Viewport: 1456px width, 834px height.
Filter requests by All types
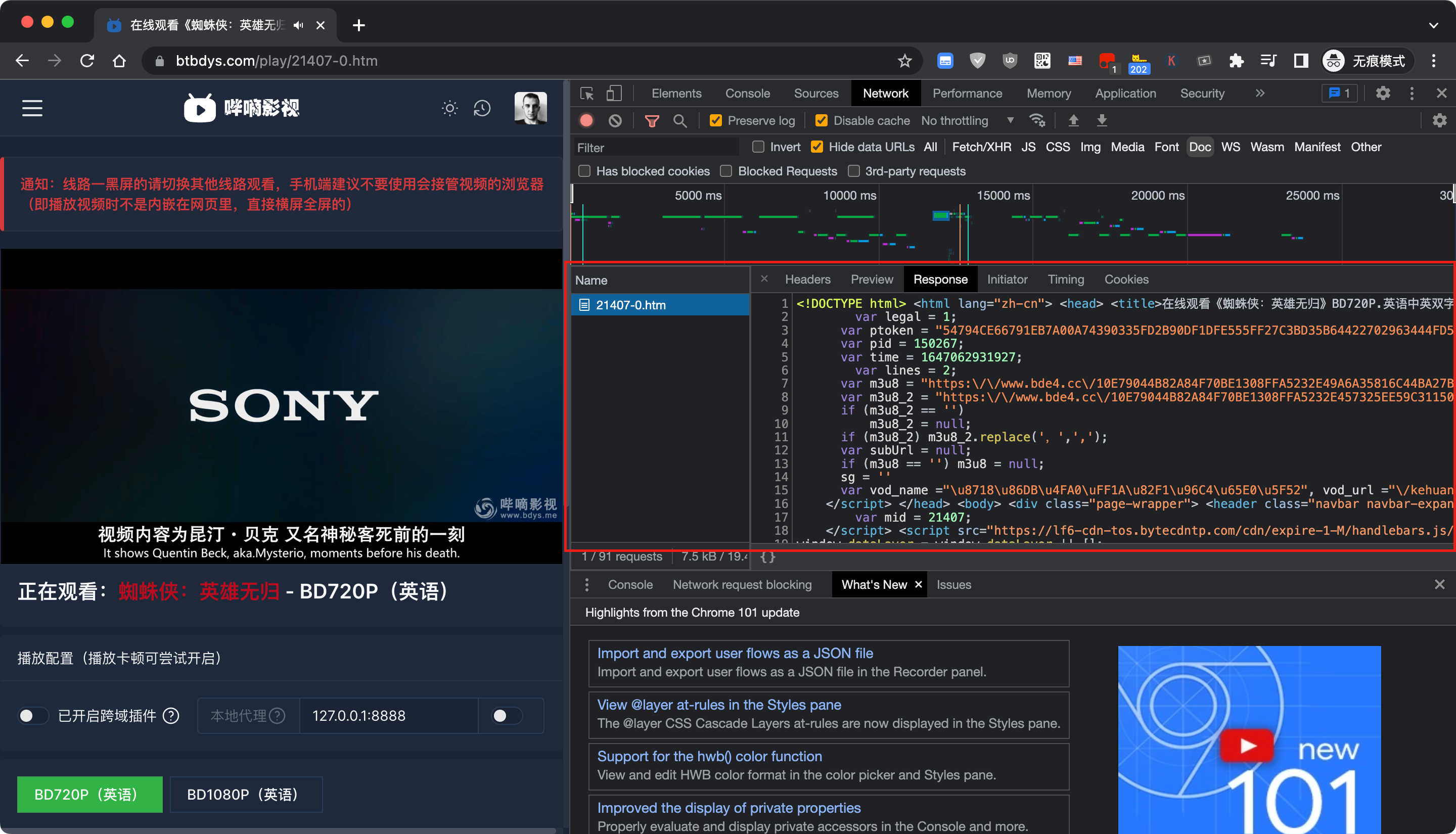[x=930, y=147]
